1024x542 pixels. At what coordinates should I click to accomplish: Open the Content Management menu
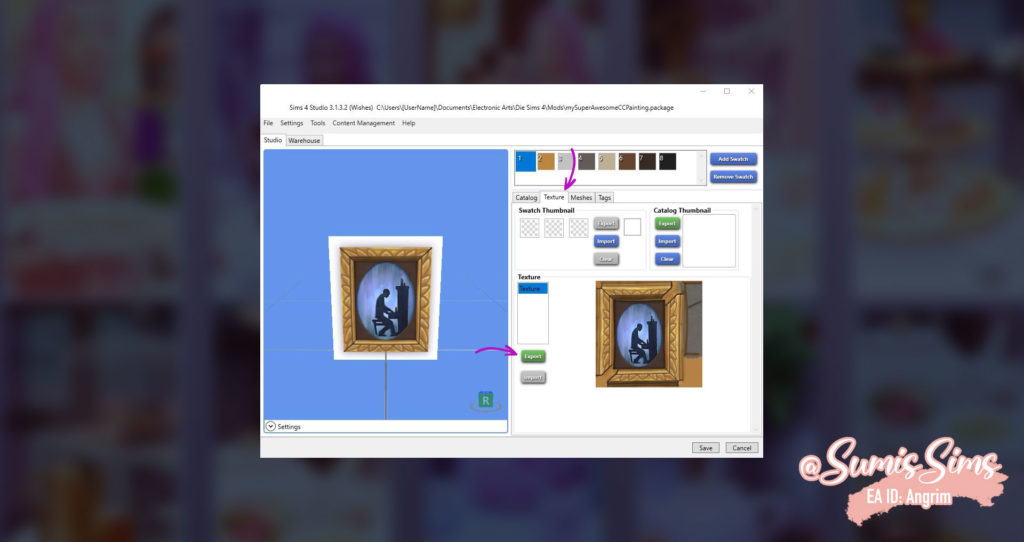coord(363,123)
